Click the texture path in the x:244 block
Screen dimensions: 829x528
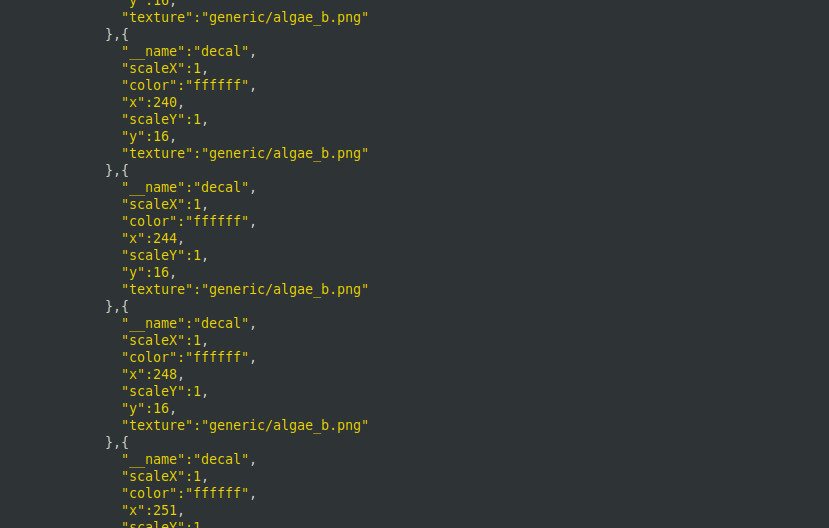286,289
